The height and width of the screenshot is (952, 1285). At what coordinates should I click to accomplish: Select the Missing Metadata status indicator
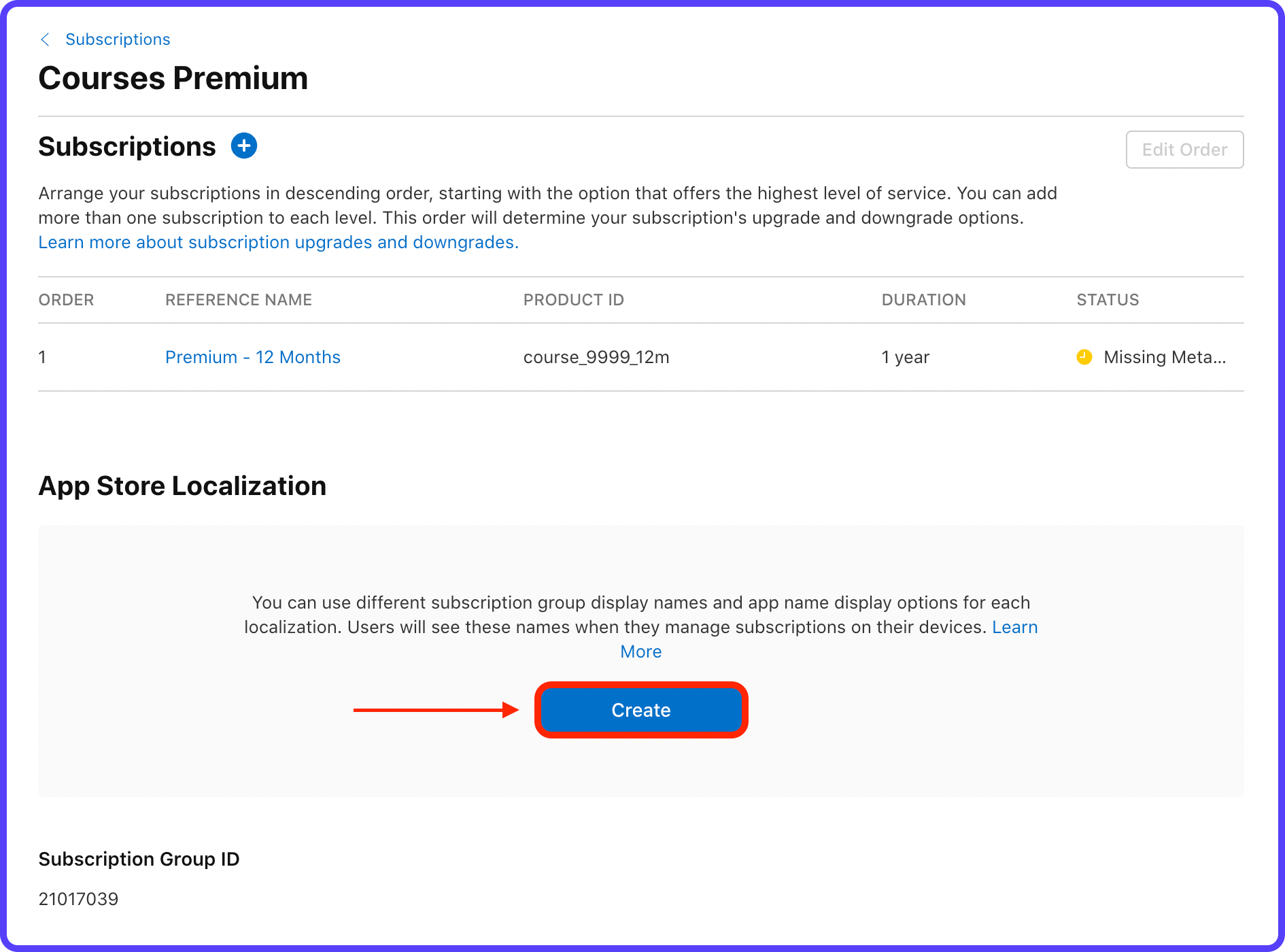tap(1165, 356)
